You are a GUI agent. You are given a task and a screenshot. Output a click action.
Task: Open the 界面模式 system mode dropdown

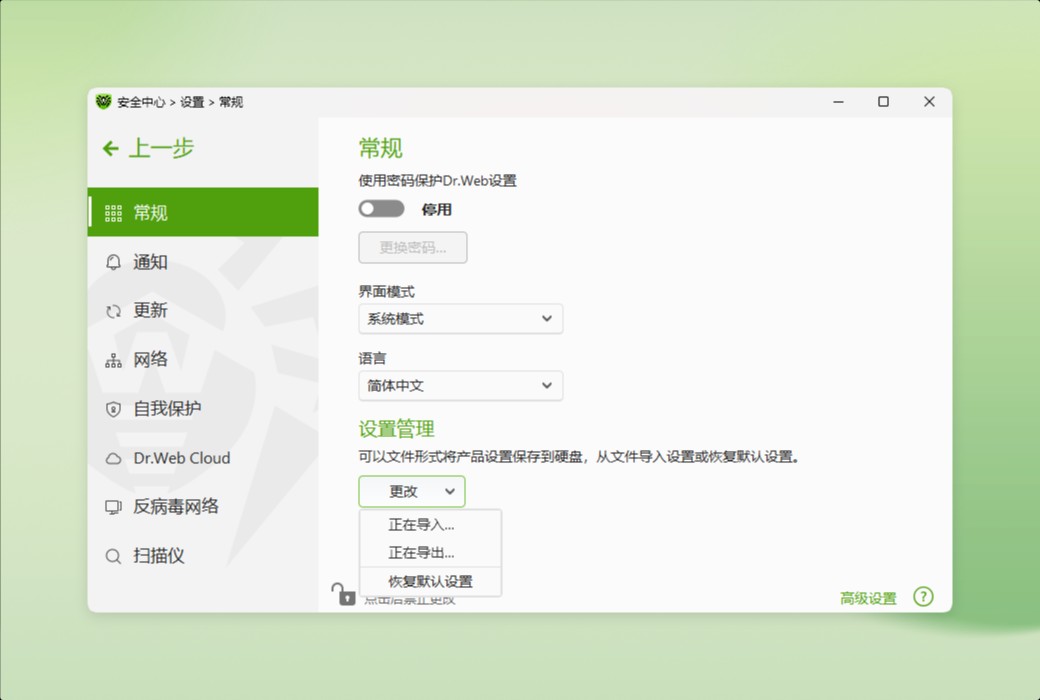tap(460, 318)
